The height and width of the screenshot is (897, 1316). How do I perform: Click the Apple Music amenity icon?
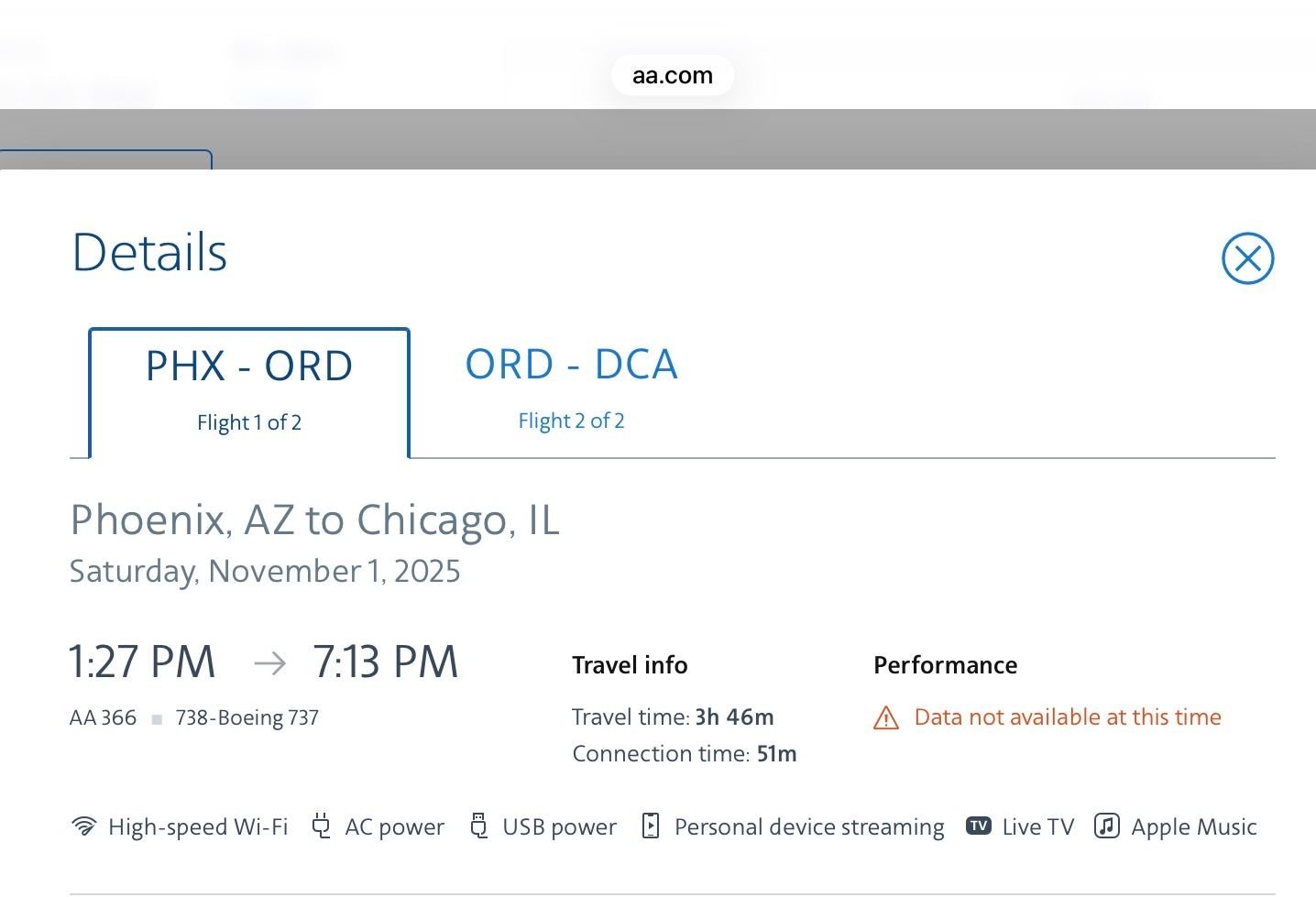pos(1107,826)
